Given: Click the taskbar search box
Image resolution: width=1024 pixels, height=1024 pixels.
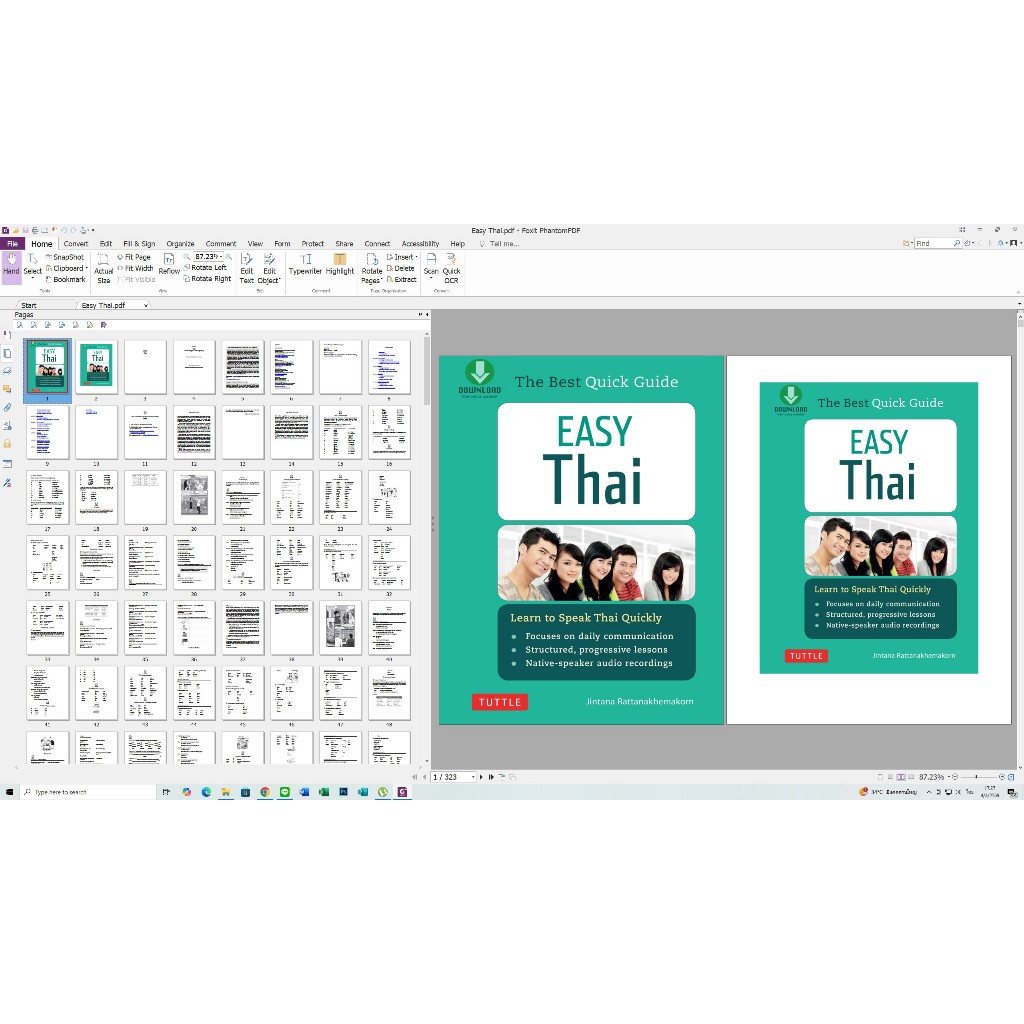Looking at the screenshot, I should click(x=88, y=792).
